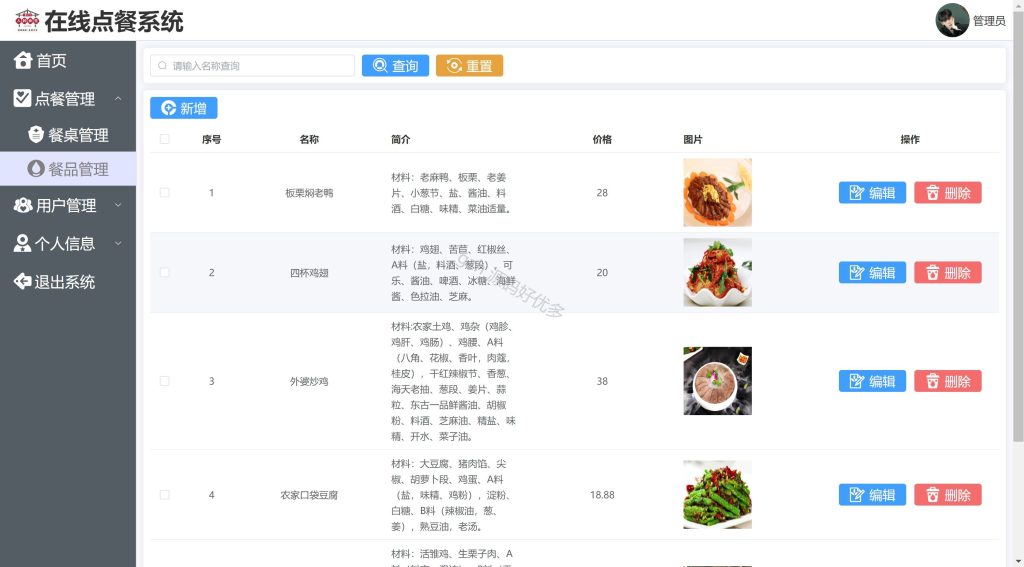
Task: Open 餐桌管理 in the sidebar
Action: click(68, 135)
